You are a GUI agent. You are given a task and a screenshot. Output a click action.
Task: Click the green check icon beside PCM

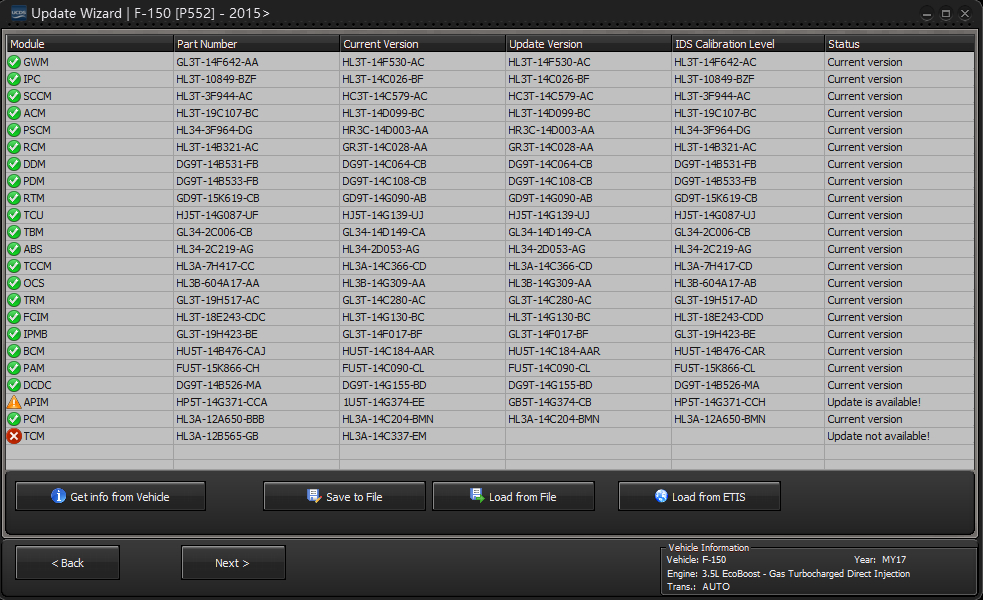(x=14, y=419)
